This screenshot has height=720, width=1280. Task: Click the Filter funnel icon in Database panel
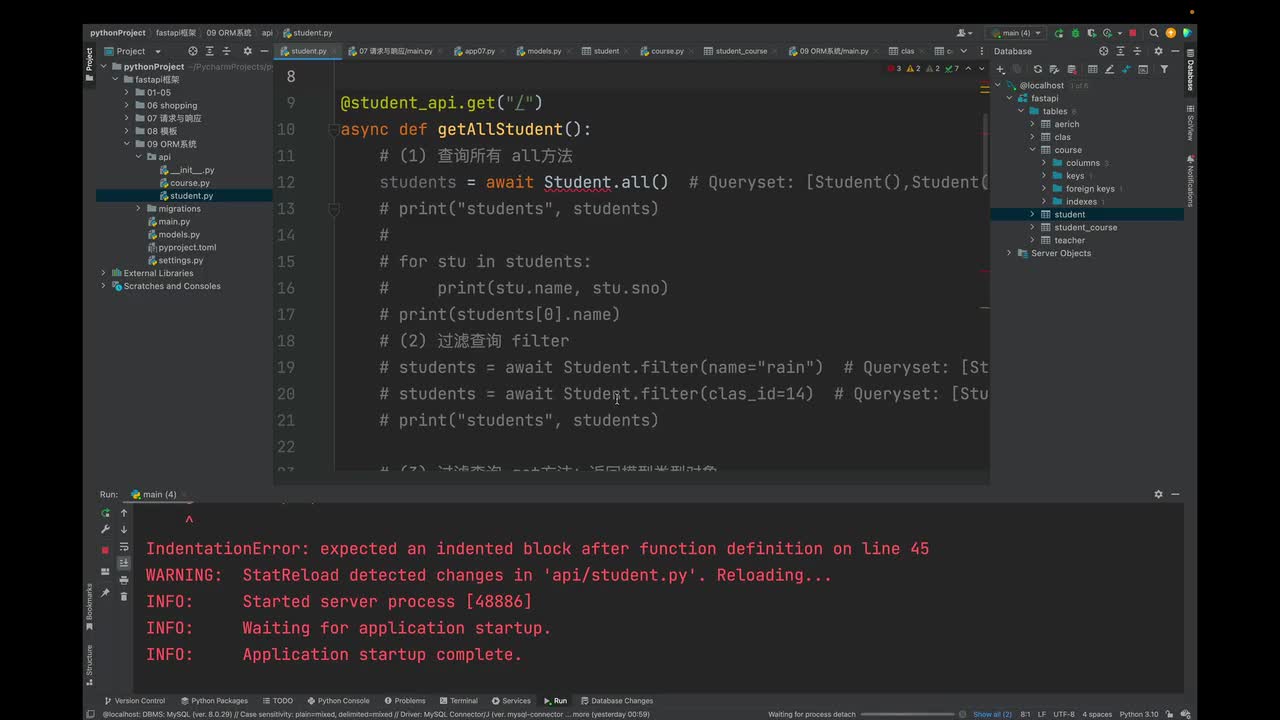(1163, 69)
